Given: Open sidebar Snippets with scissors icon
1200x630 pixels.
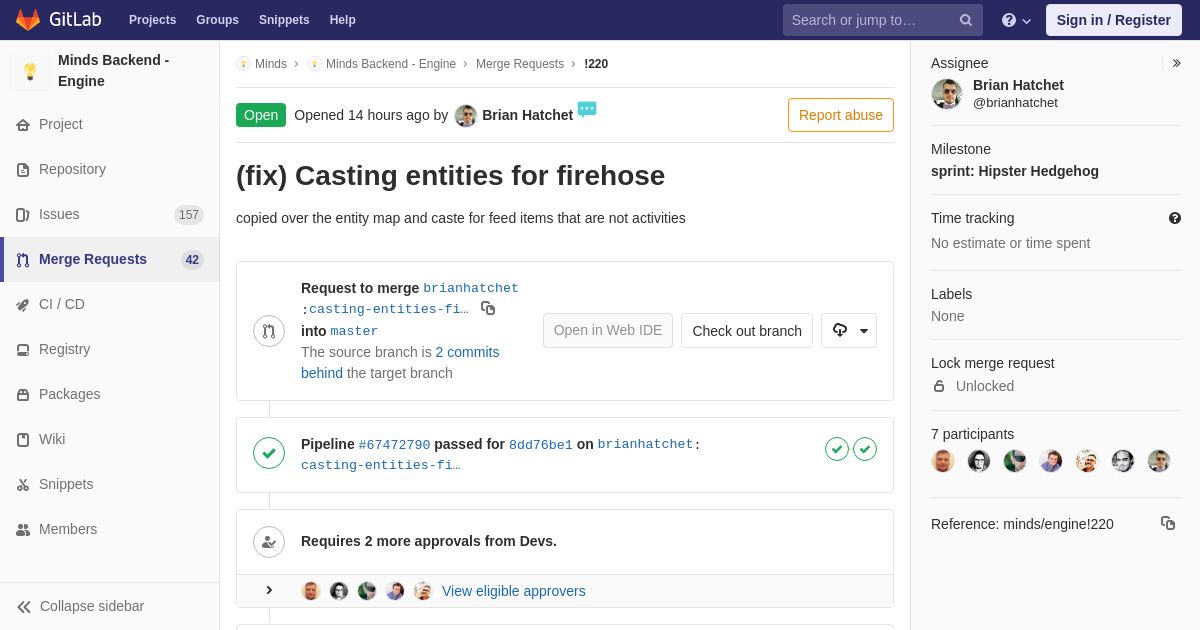Looking at the screenshot, I should coord(110,484).
